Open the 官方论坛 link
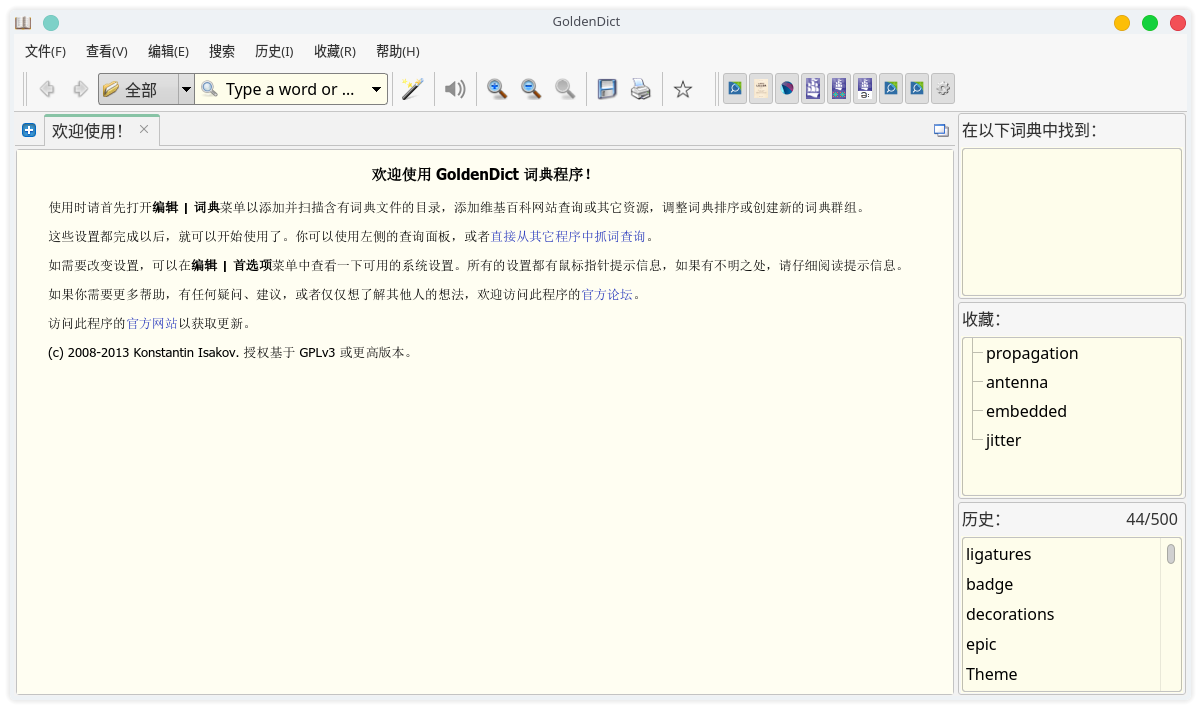This screenshot has width=1201, height=710. [607, 295]
